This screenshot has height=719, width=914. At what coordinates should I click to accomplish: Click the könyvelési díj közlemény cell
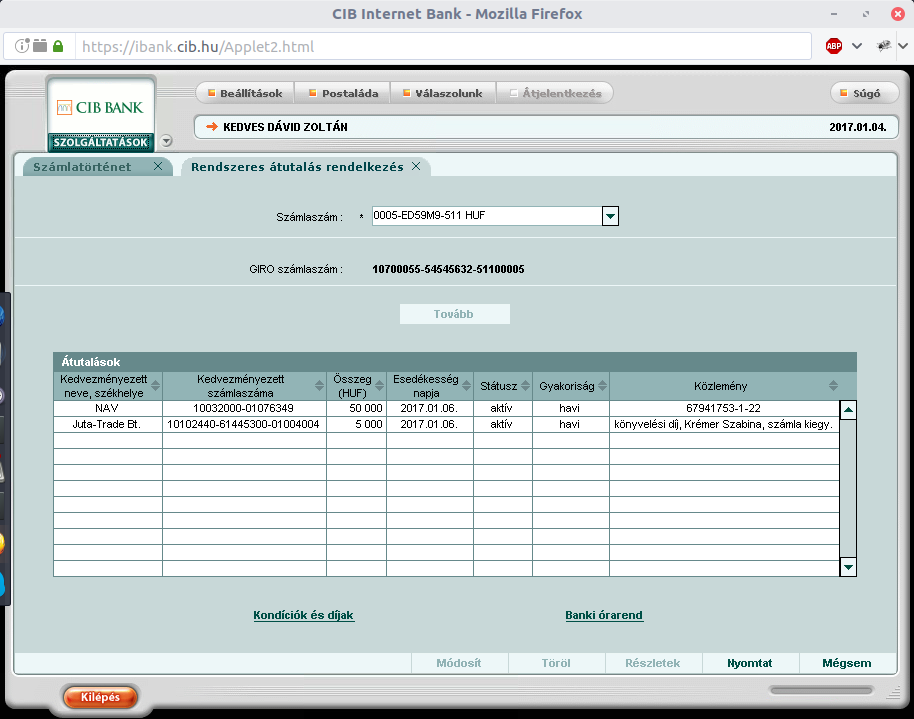pos(723,424)
